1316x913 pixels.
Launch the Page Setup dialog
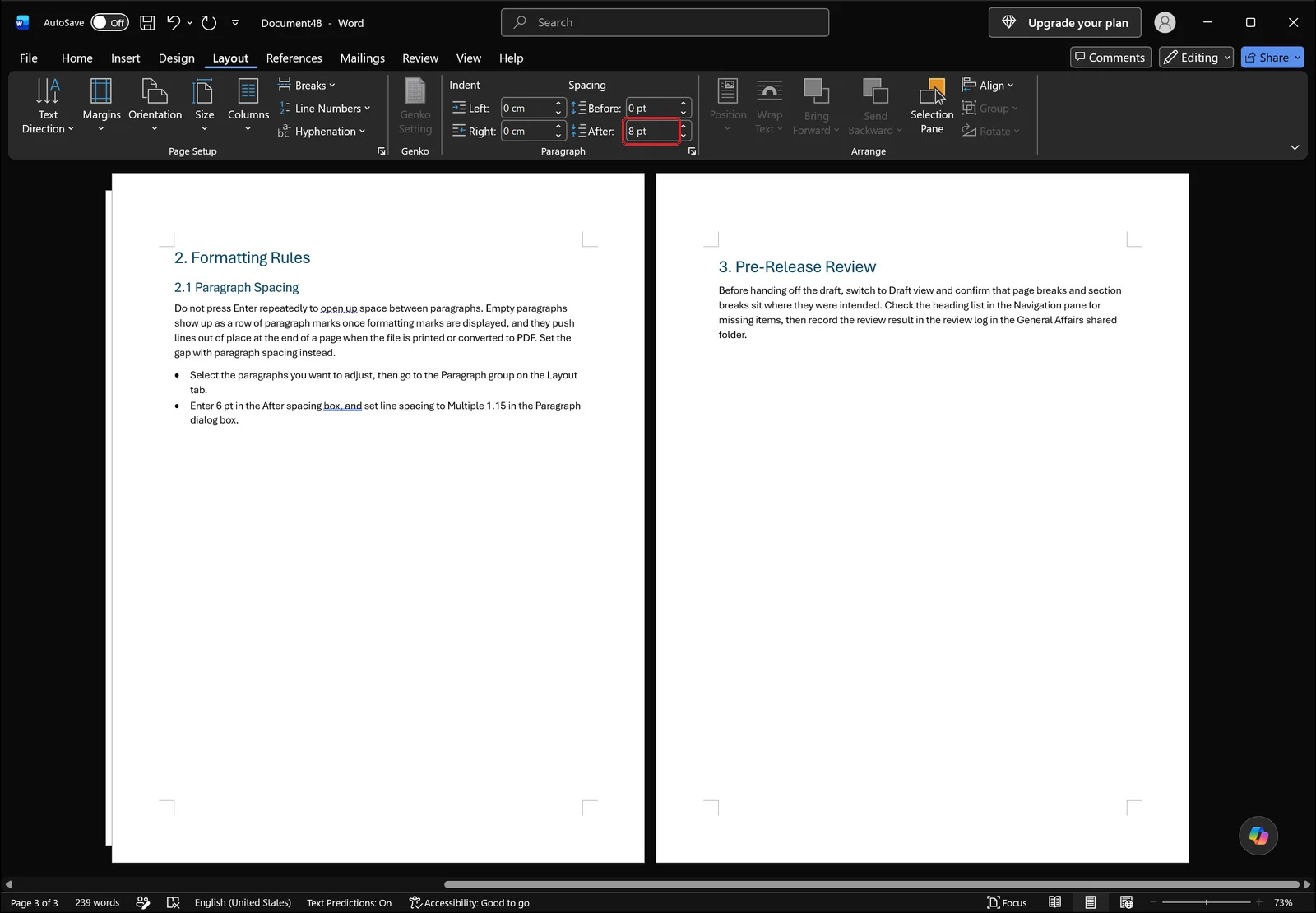click(x=381, y=151)
